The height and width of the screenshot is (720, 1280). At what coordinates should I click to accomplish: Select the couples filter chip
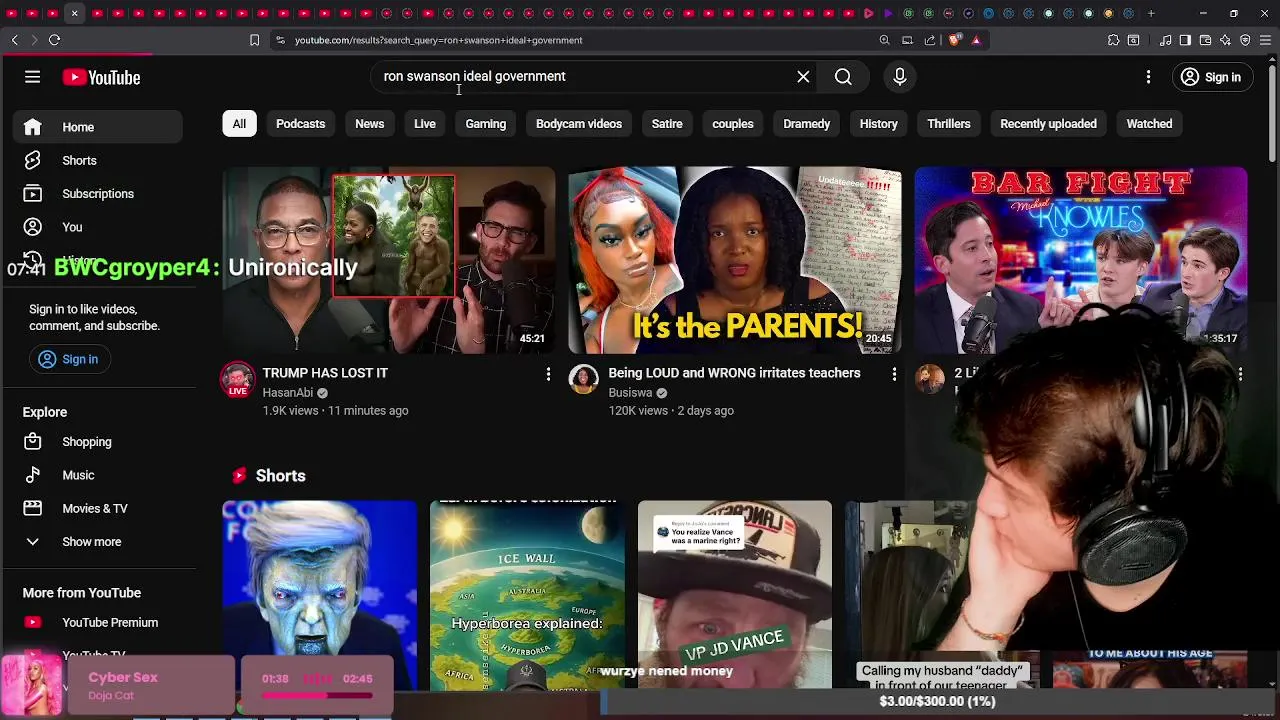[733, 124]
